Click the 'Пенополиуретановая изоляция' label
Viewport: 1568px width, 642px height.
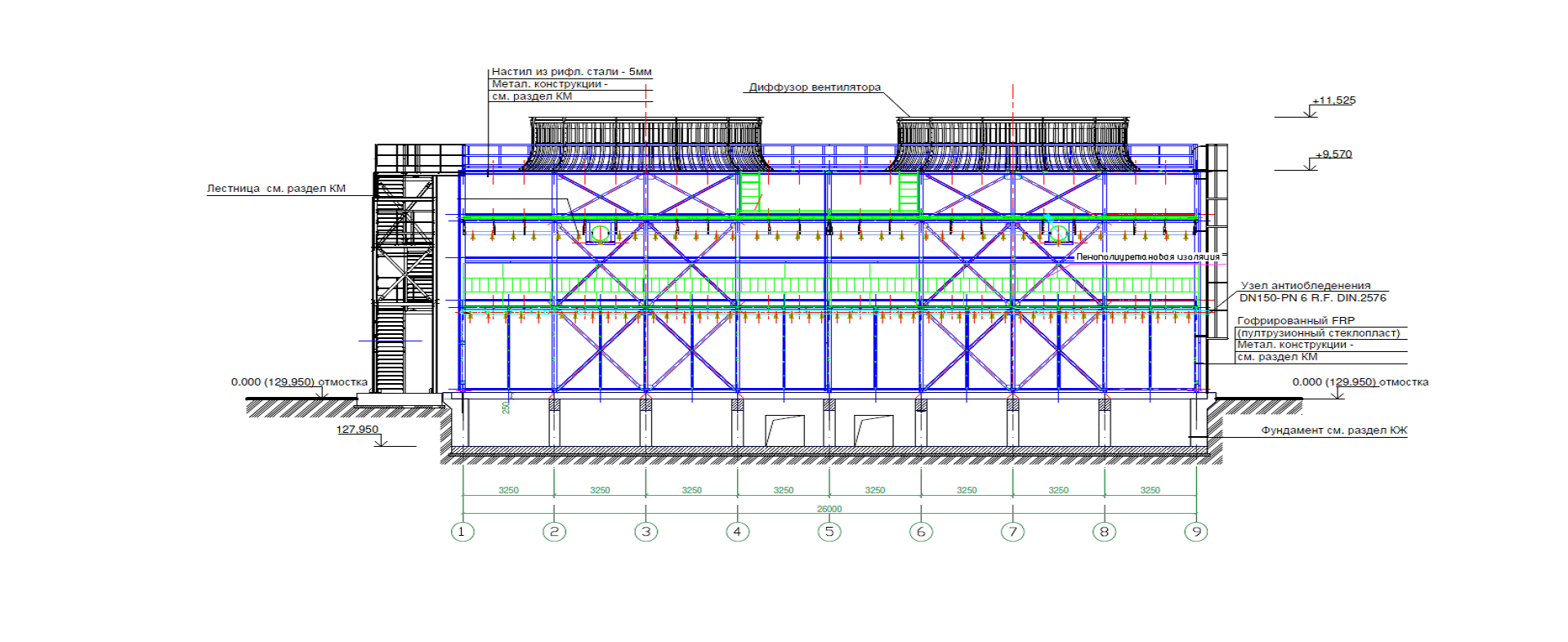point(1147,257)
